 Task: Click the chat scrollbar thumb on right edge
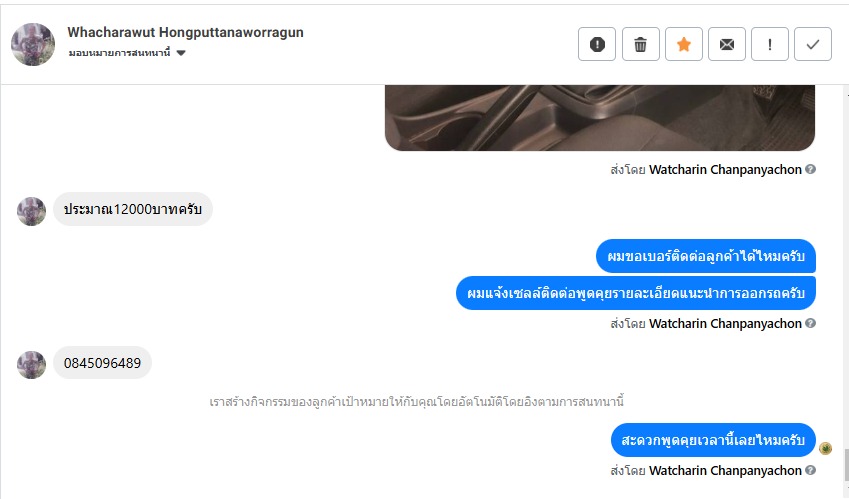tap(846, 463)
